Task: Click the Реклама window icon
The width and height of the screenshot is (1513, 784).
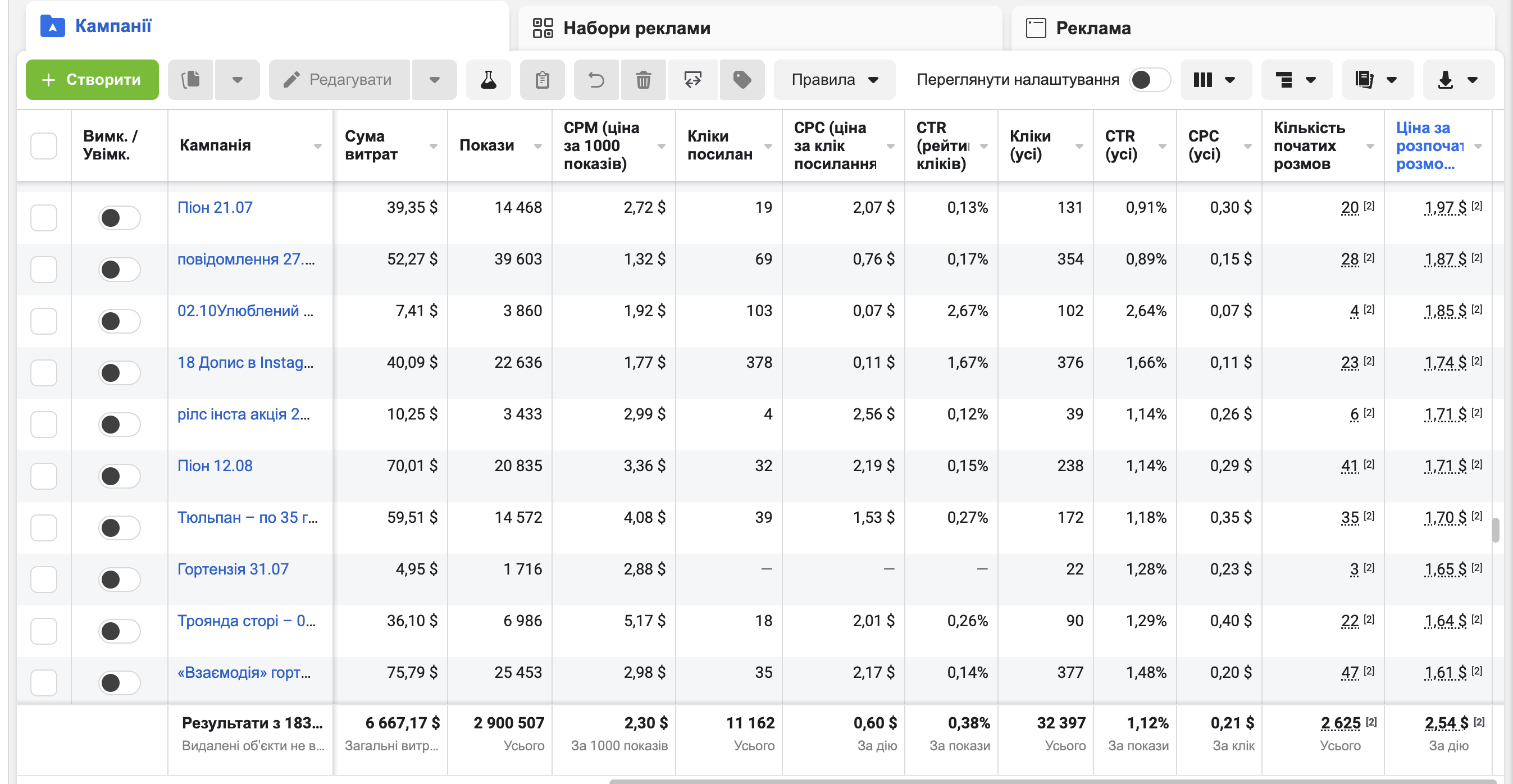Action: pyautogui.click(x=1036, y=28)
